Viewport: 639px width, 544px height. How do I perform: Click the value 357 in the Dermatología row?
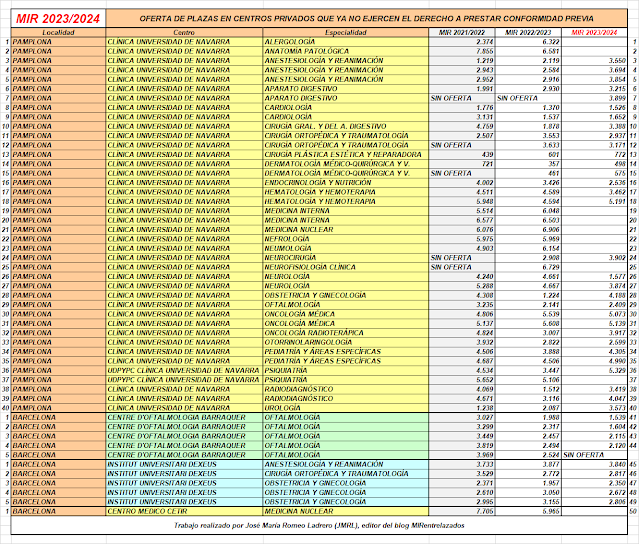point(554,164)
